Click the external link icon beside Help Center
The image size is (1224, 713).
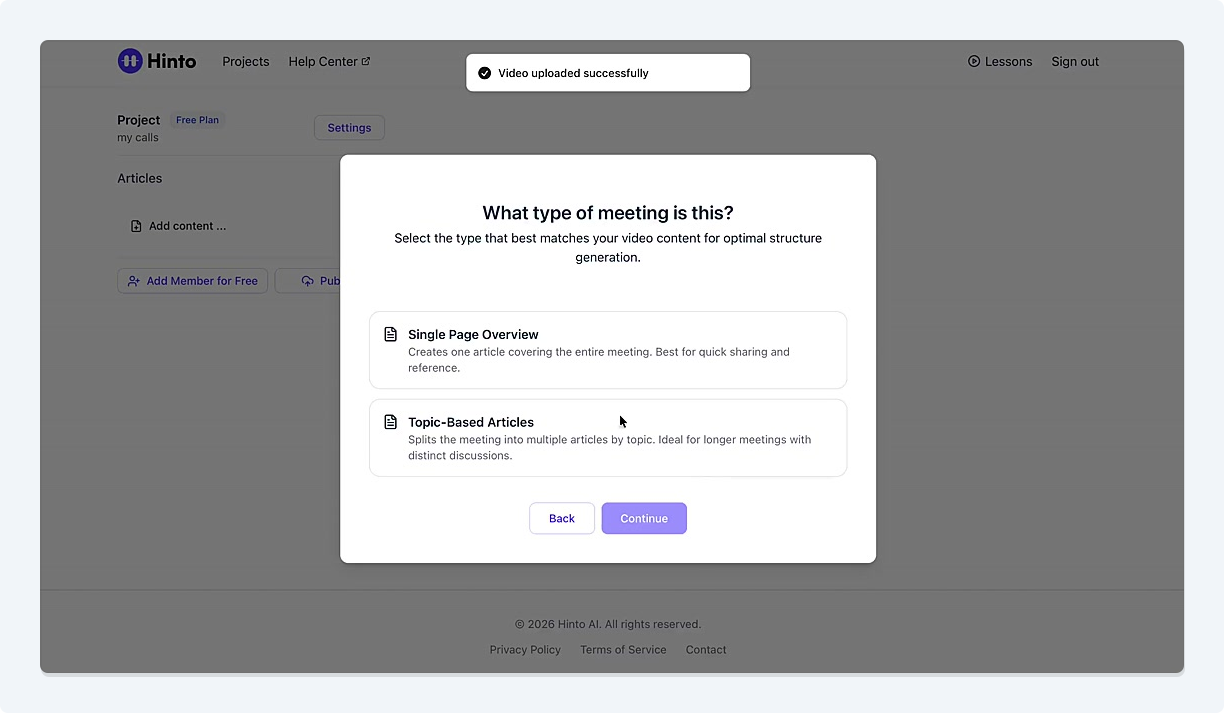pyautogui.click(x=366, y=61)
